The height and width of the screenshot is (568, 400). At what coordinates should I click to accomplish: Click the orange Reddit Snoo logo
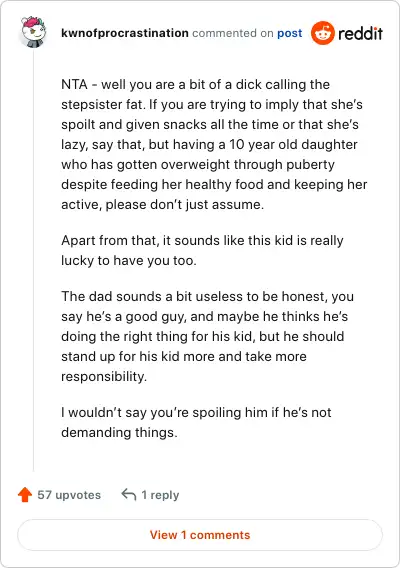click(x=322, y=33)
